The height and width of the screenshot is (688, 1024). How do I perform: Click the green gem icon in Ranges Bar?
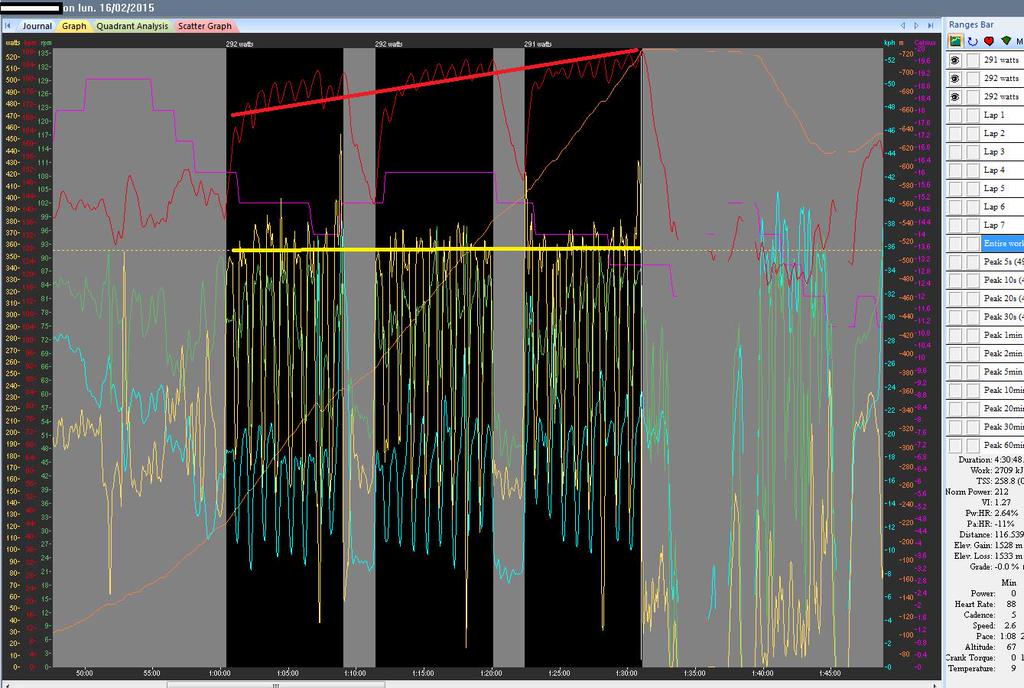(1004, 41)
